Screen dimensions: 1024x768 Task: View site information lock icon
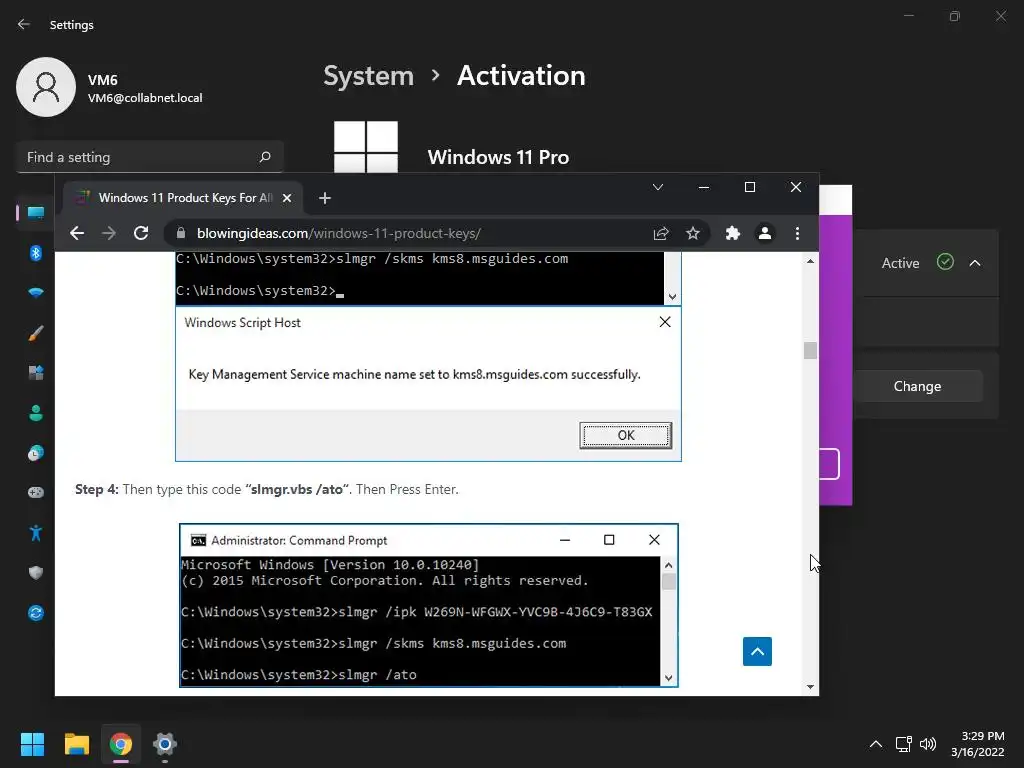pos(182,233)
